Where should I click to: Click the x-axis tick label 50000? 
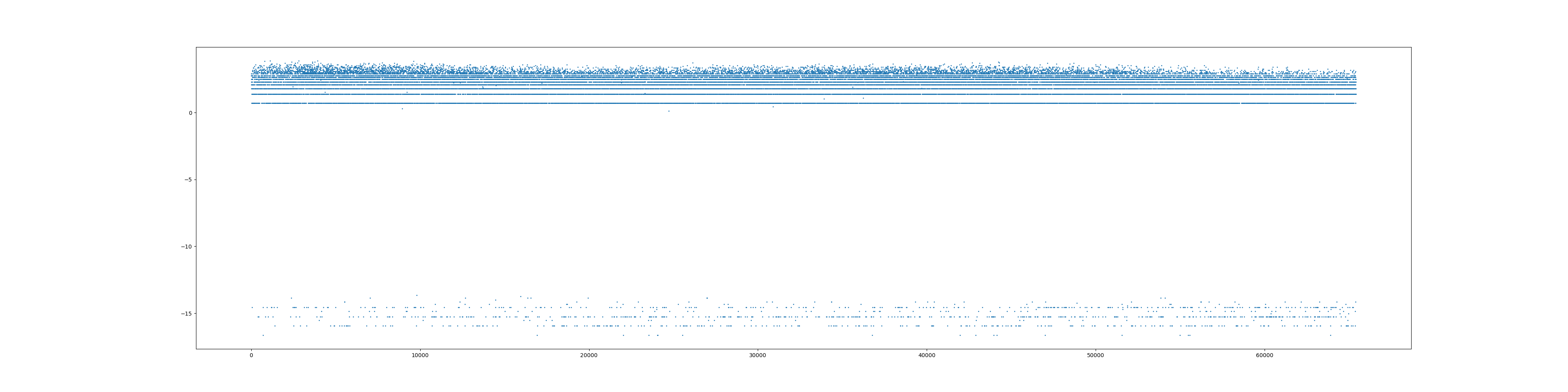[1095, 356]
